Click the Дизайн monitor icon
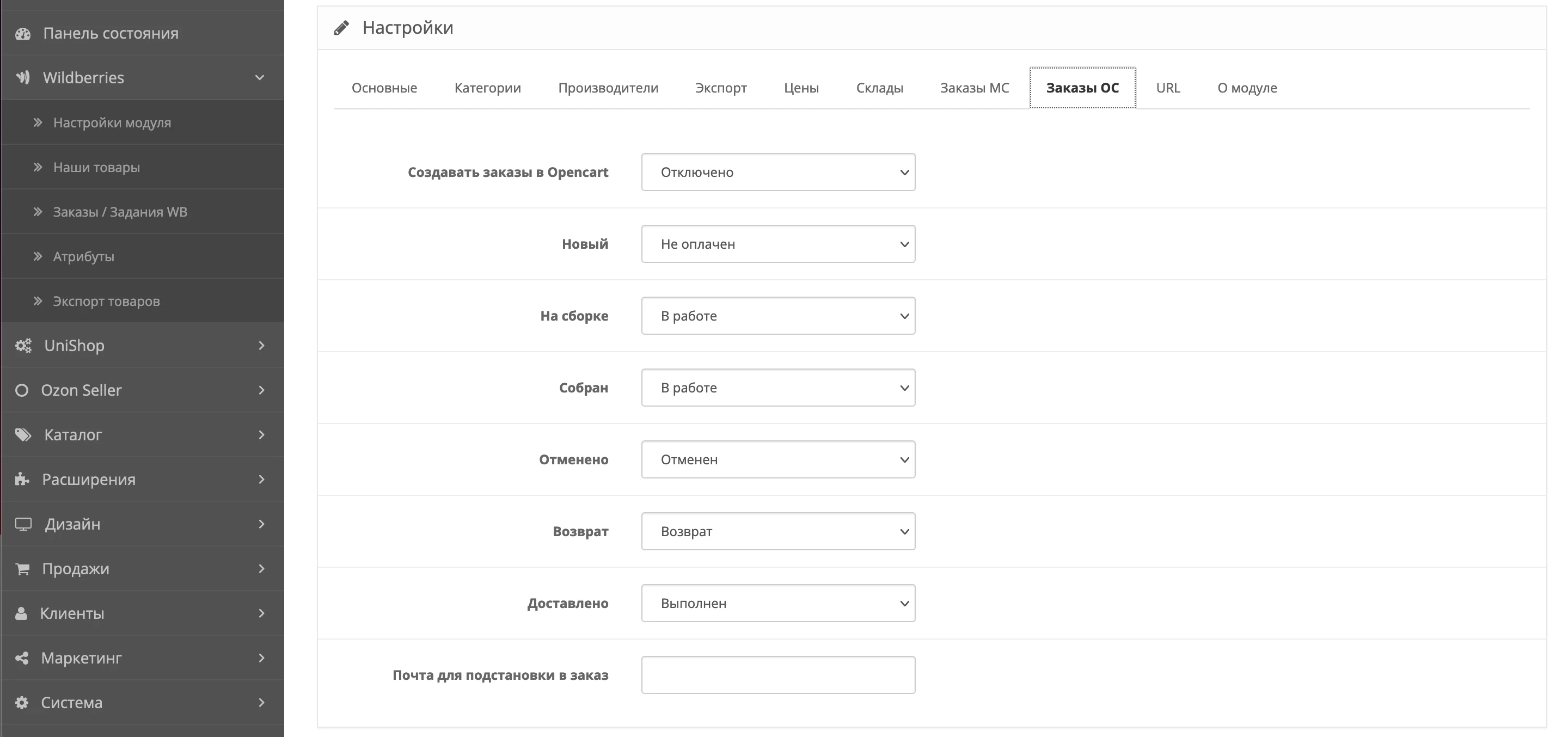This screenshot has height=737, width=1568. (x=23, y=524)
